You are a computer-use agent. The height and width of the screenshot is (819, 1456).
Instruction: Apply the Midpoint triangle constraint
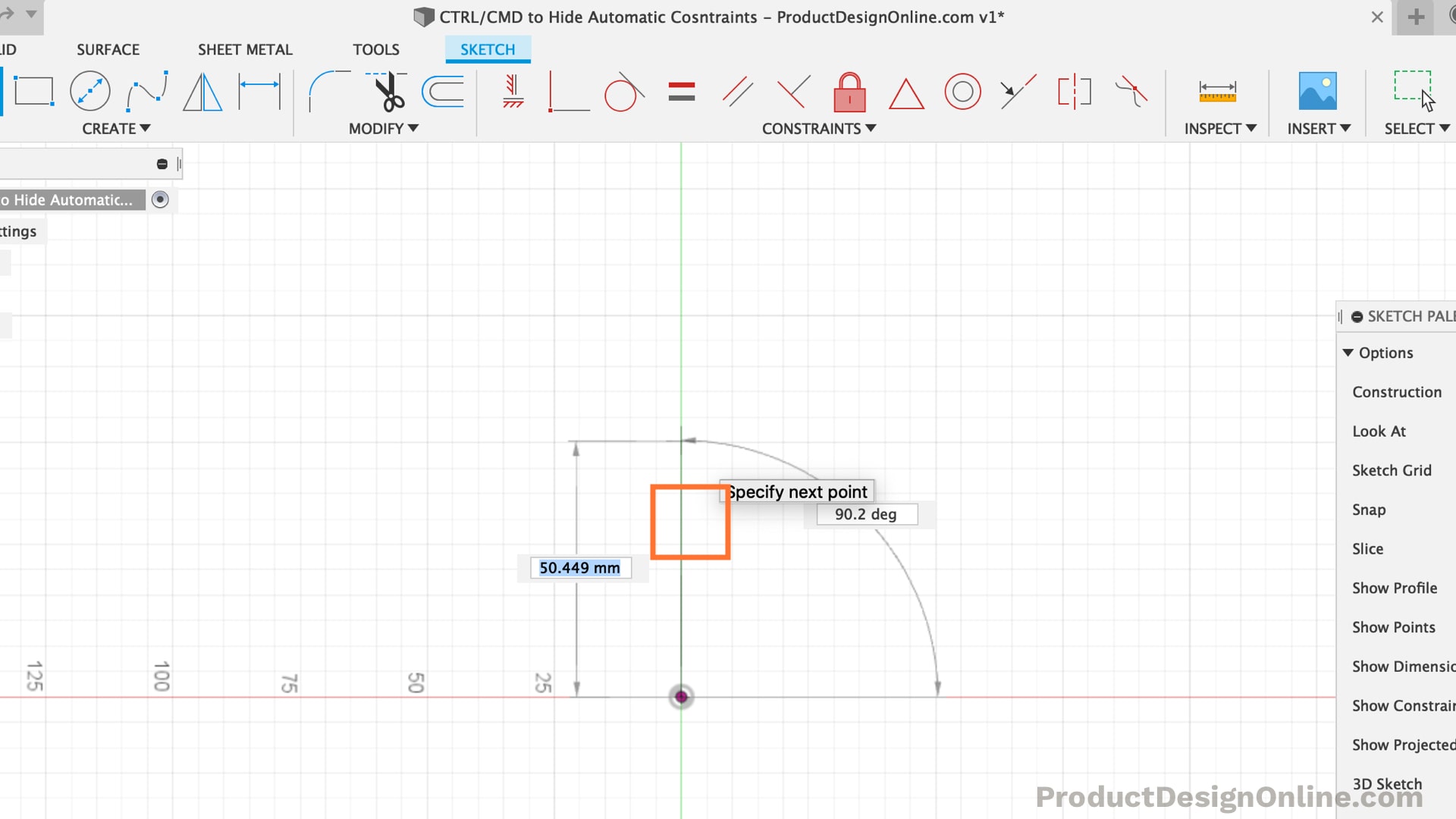pyautogui.click(x=906, y=94)
